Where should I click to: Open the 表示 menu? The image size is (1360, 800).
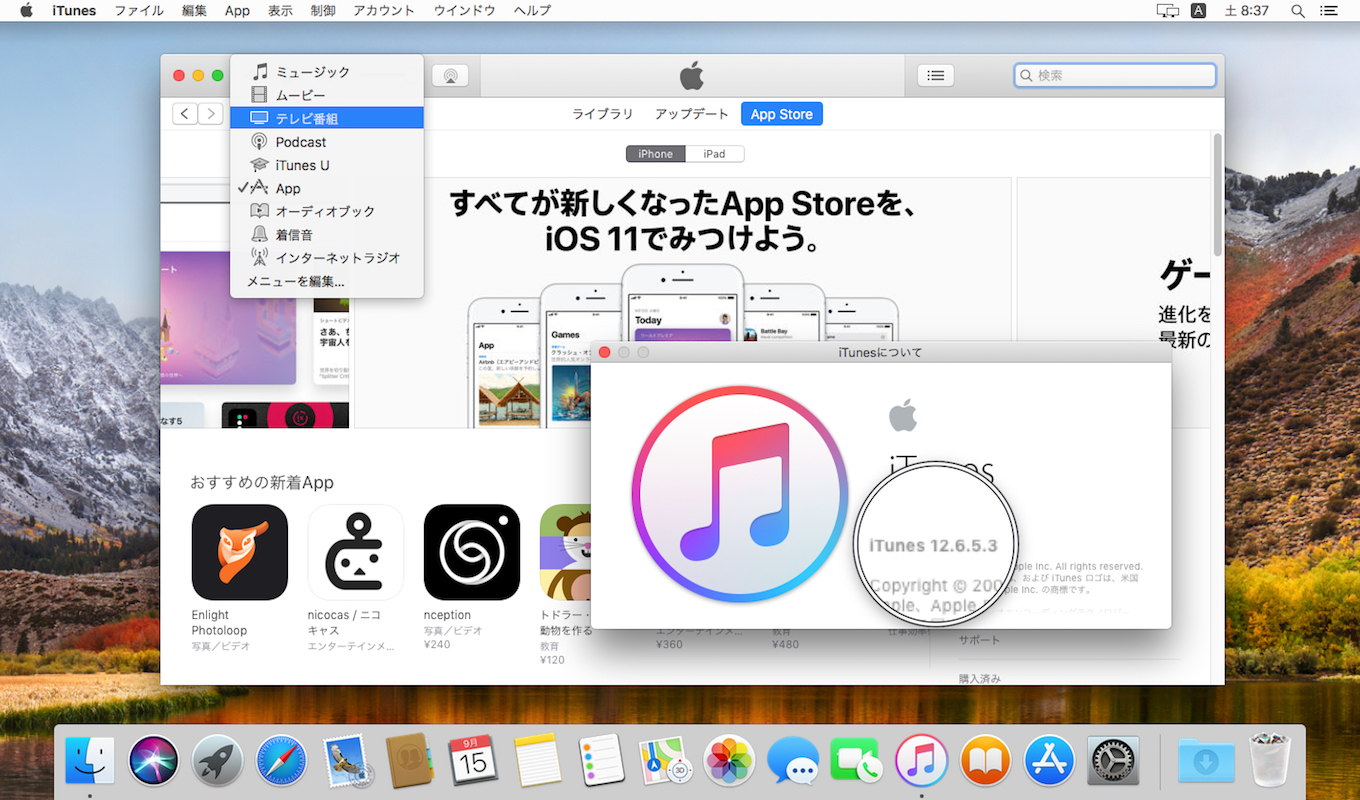click(280, 10)
